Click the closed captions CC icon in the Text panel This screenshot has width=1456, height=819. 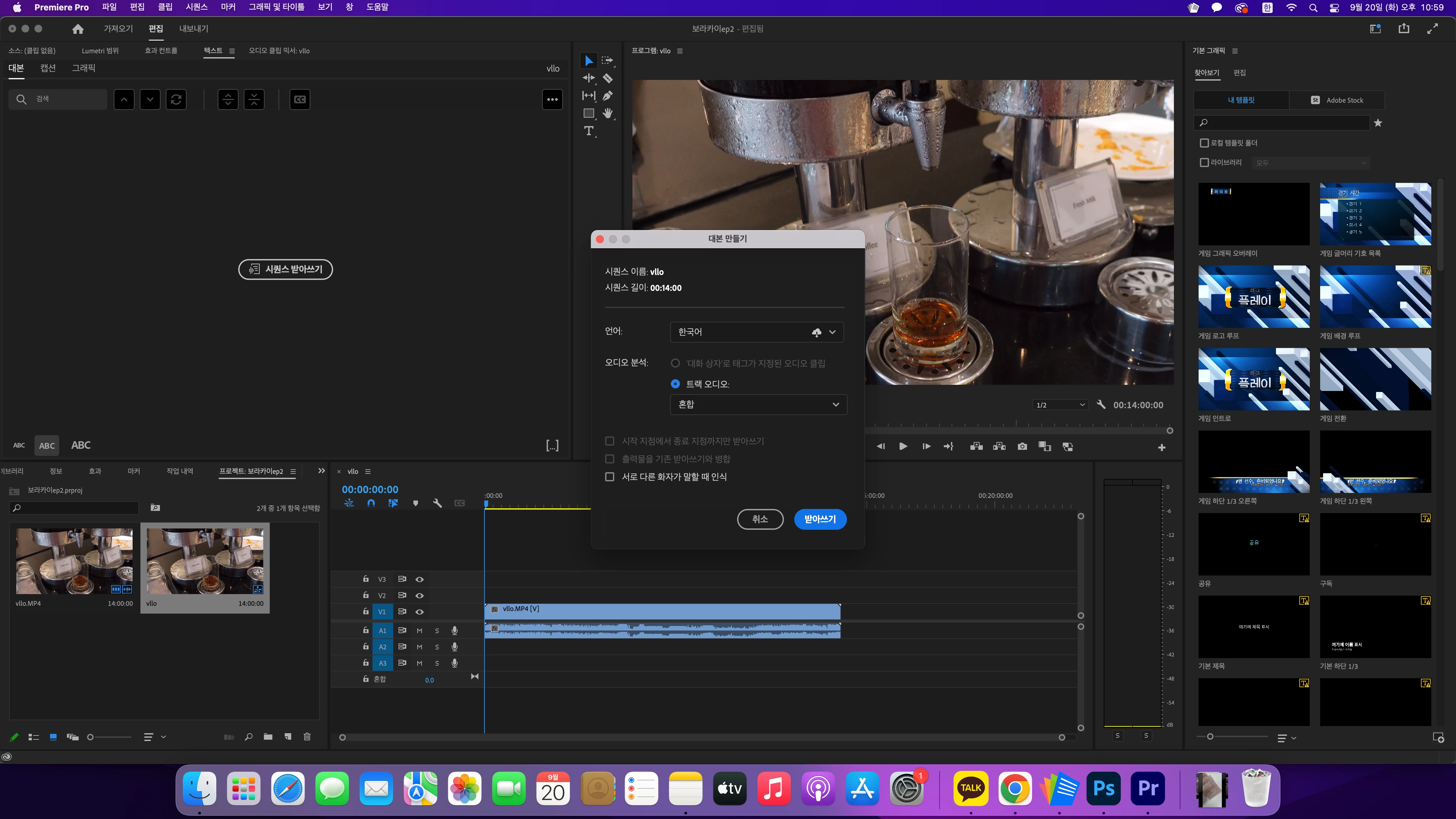[x=300, y=99]
